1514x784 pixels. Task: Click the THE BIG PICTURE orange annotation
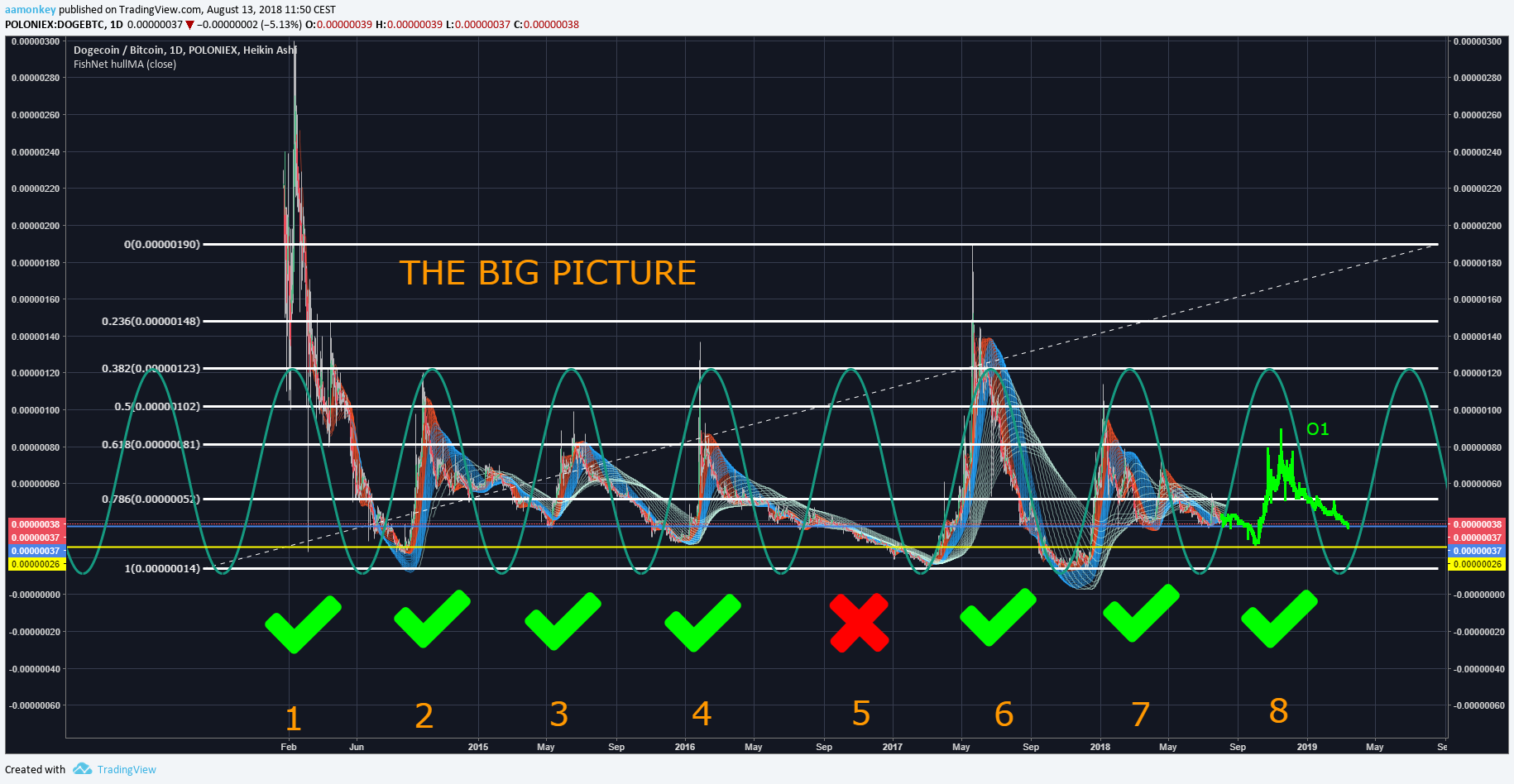[x=548, y=273]
